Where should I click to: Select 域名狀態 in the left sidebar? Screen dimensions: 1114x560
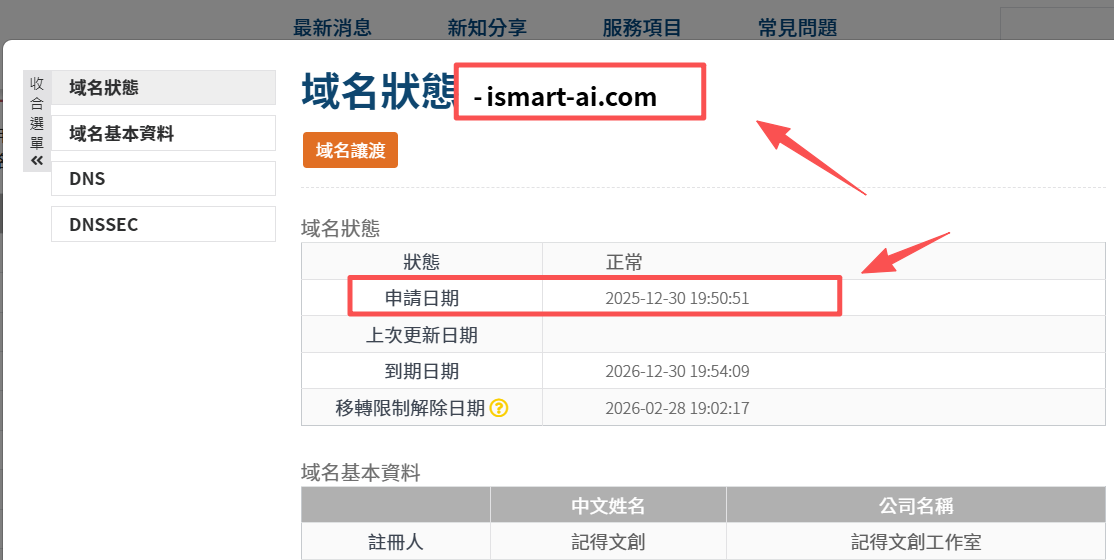[x=163, y=88]
